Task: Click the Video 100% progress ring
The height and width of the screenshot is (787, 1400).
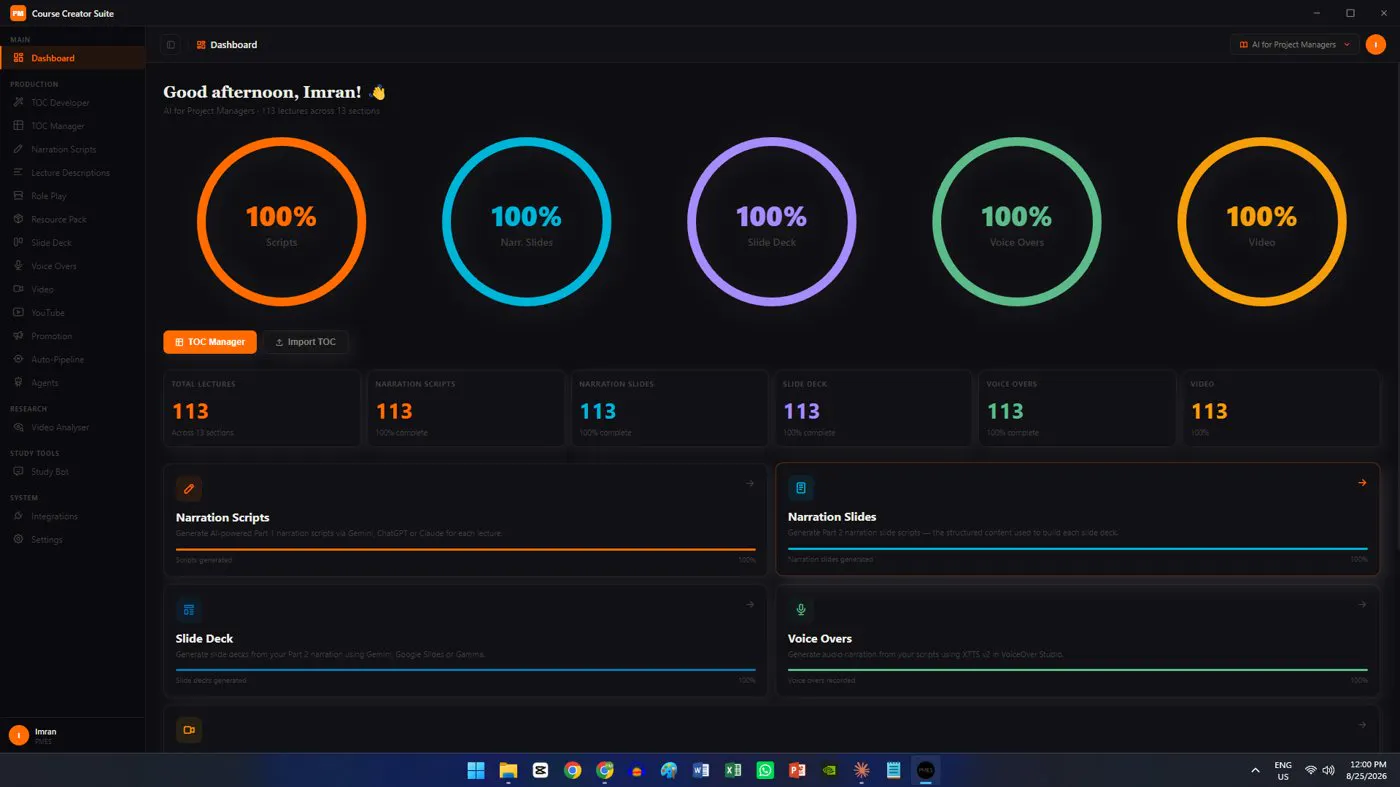Action: [x=1262, y=222]
